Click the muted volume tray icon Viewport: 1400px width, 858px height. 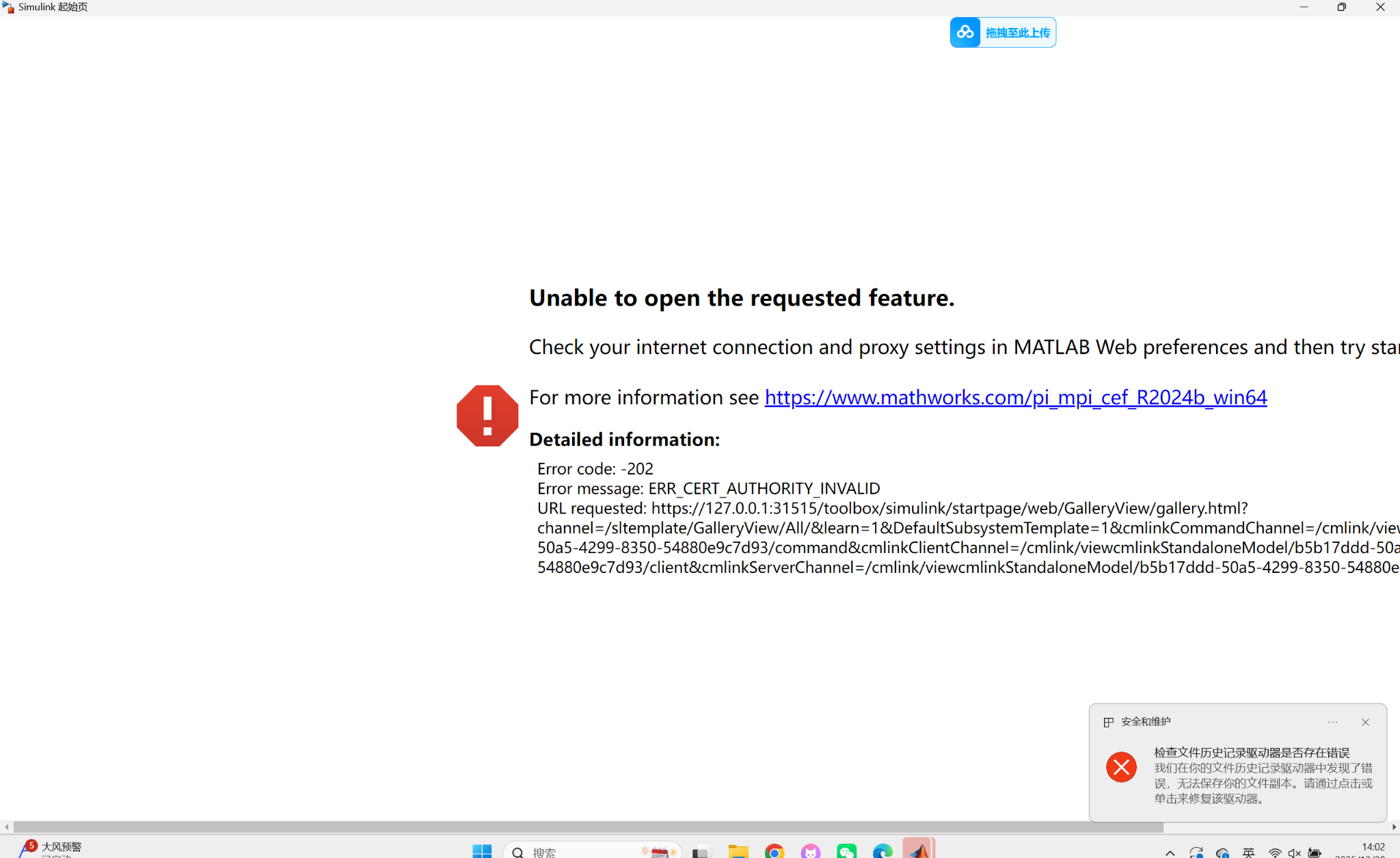point(1294,853)
